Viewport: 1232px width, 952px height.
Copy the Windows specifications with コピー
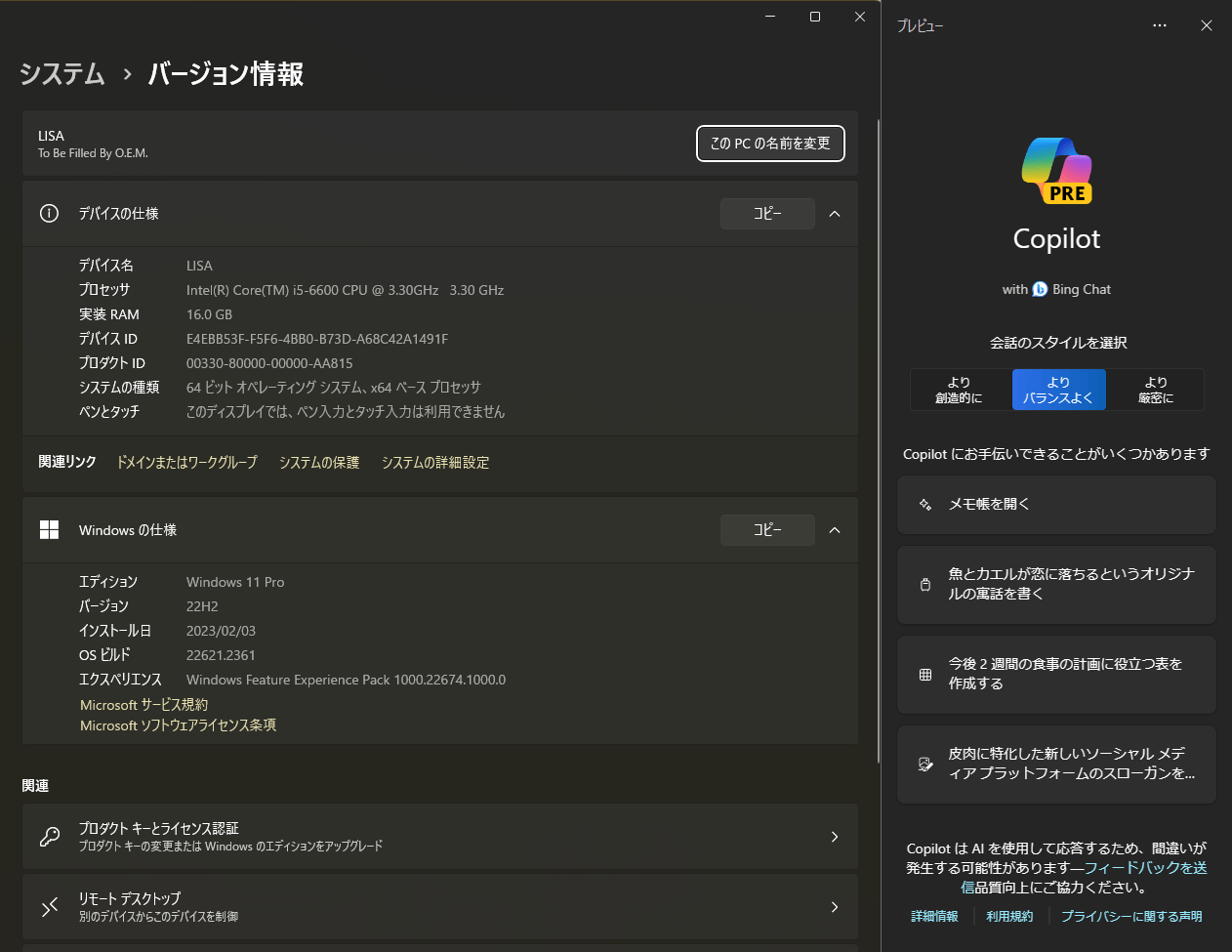tap(767, 530)
